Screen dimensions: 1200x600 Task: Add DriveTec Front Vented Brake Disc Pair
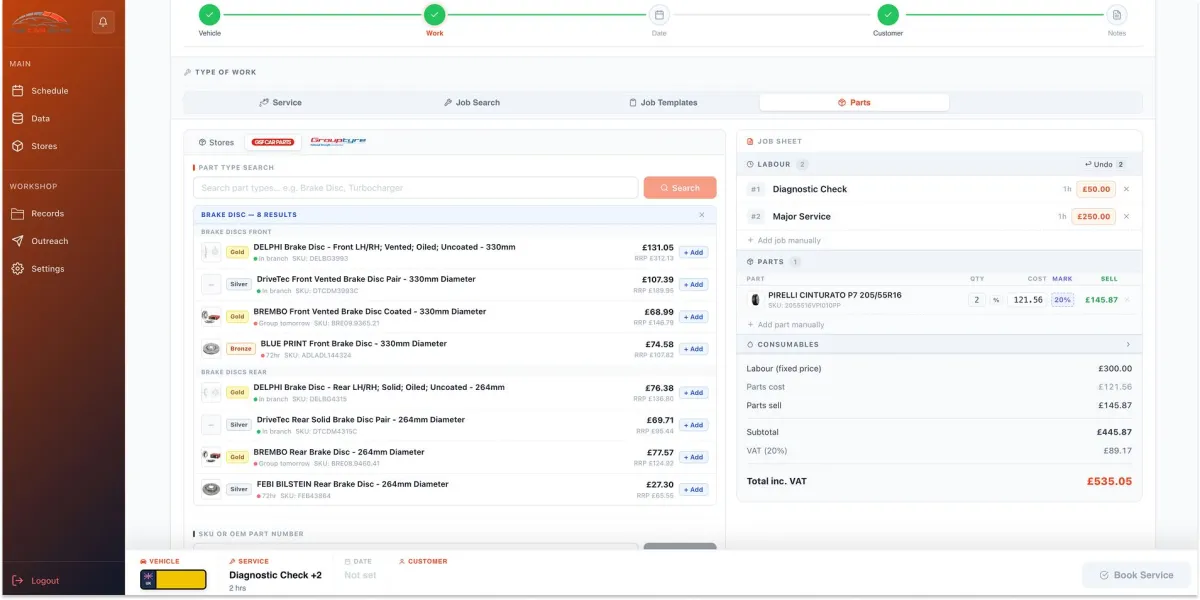693,285
